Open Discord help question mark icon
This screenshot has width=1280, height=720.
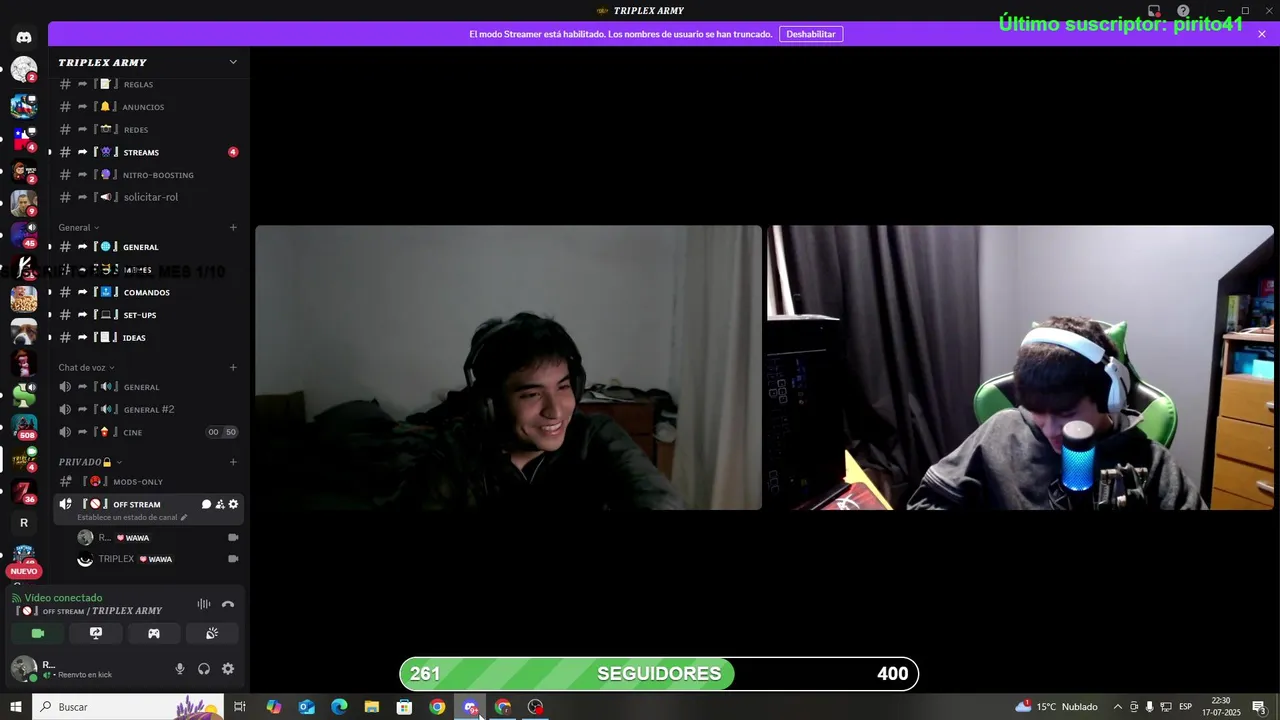(x=1183, y=11)
